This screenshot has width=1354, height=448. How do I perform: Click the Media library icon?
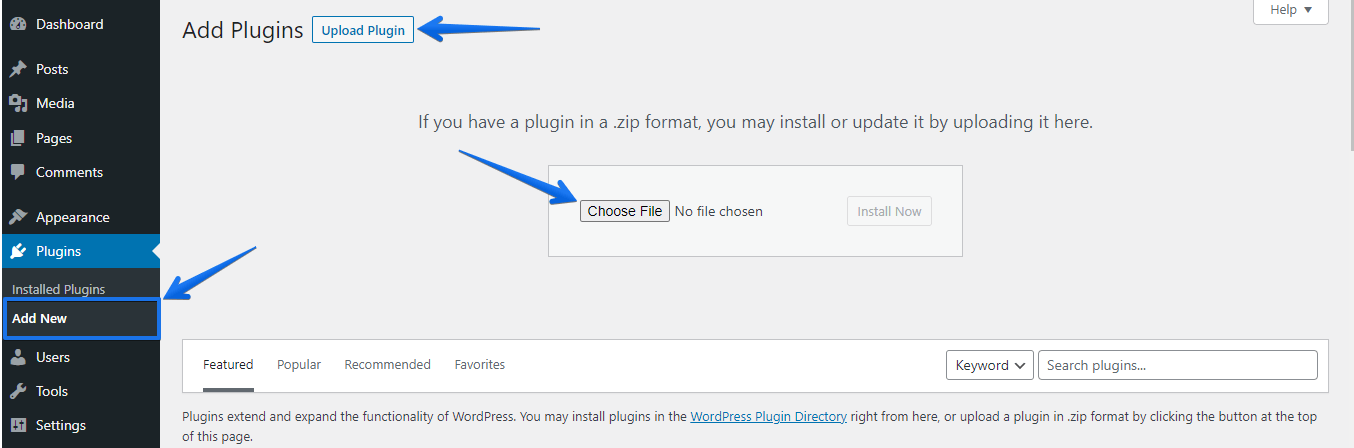[18, 103]
